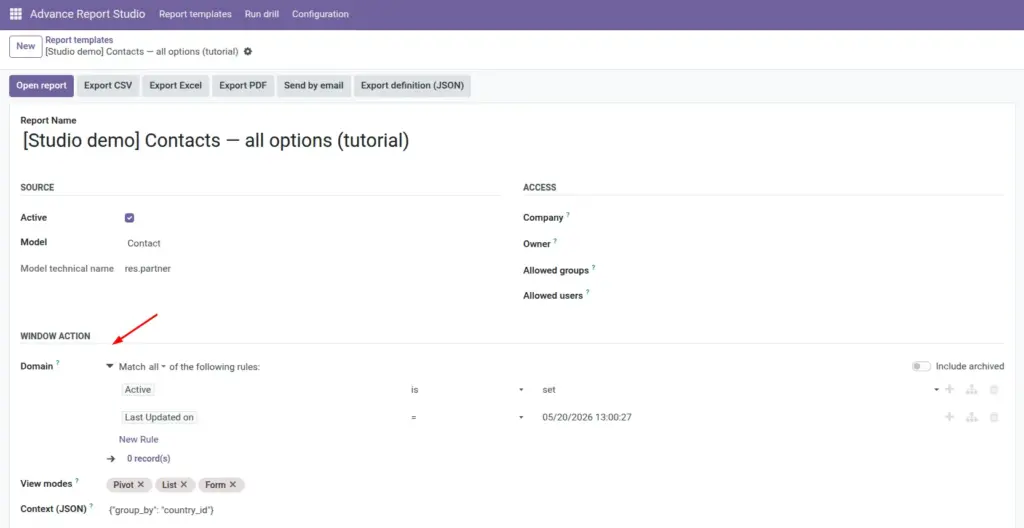
Task: Open the Run drill menu
Action: click(x=262, y=14)
